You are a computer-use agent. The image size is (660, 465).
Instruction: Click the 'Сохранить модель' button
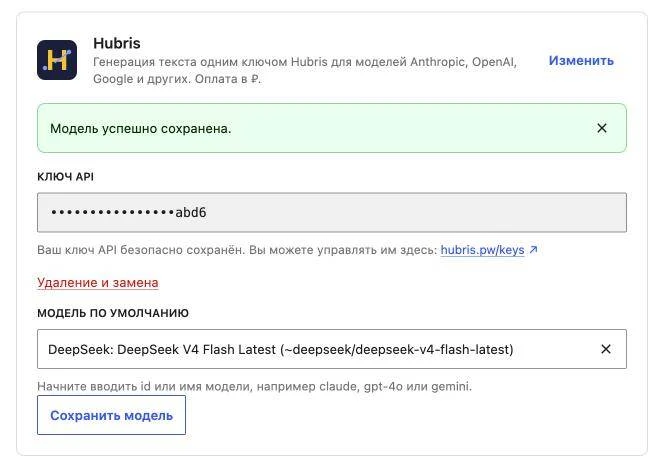coord(111,415)
